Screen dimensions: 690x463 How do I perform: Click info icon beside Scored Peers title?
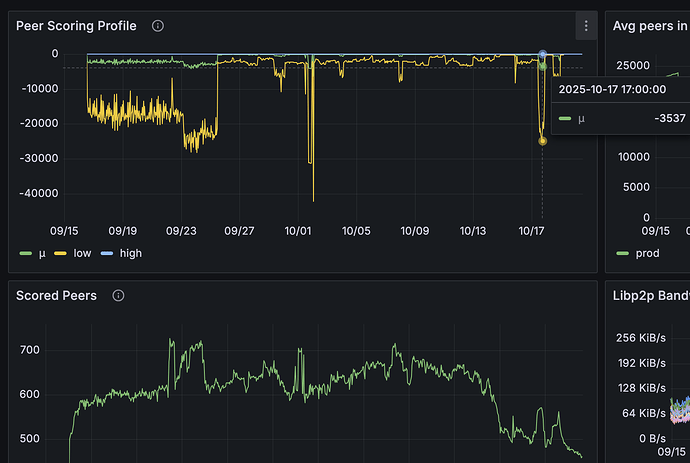coord(118,296)
